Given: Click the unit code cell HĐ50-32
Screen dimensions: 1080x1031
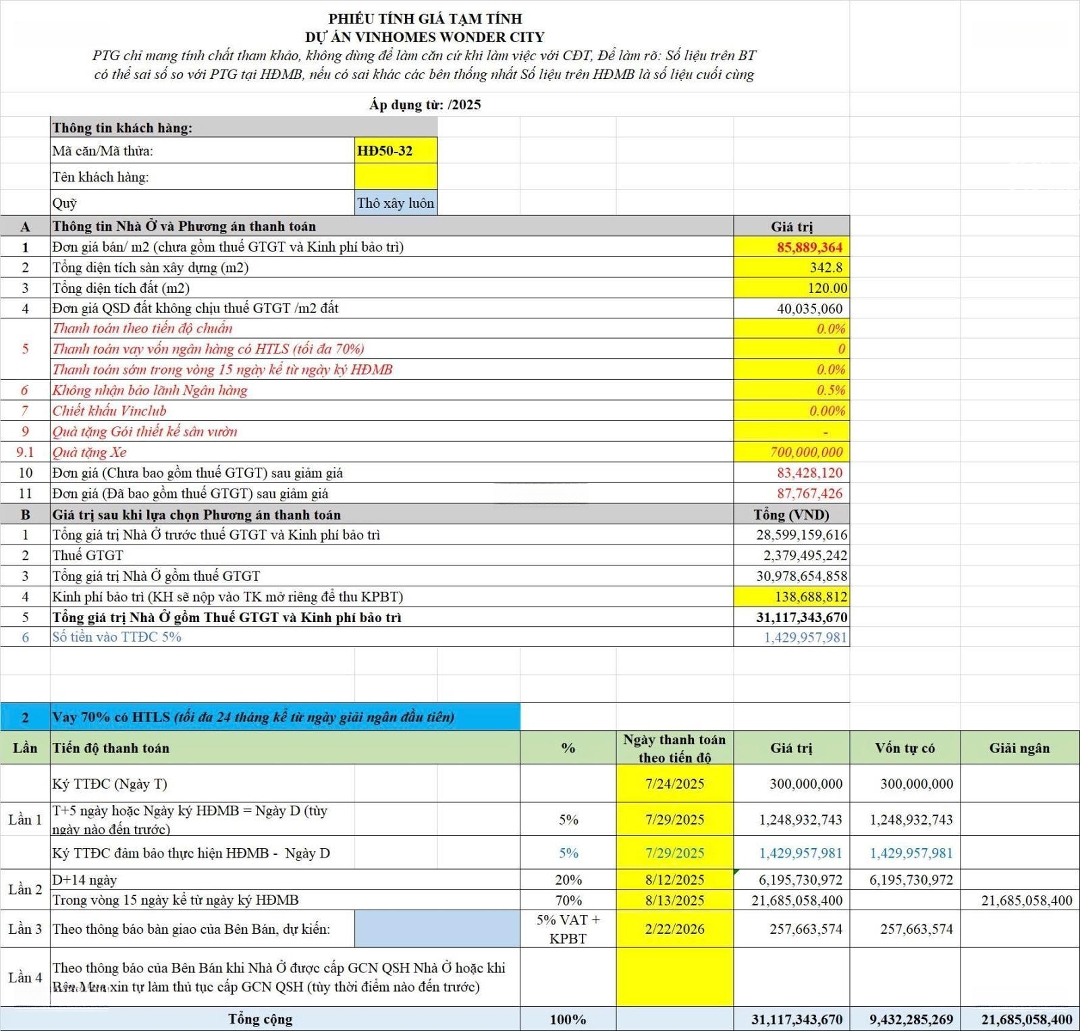Looking at the screenshot, I should pyautogui.click(x=395, y=151).
